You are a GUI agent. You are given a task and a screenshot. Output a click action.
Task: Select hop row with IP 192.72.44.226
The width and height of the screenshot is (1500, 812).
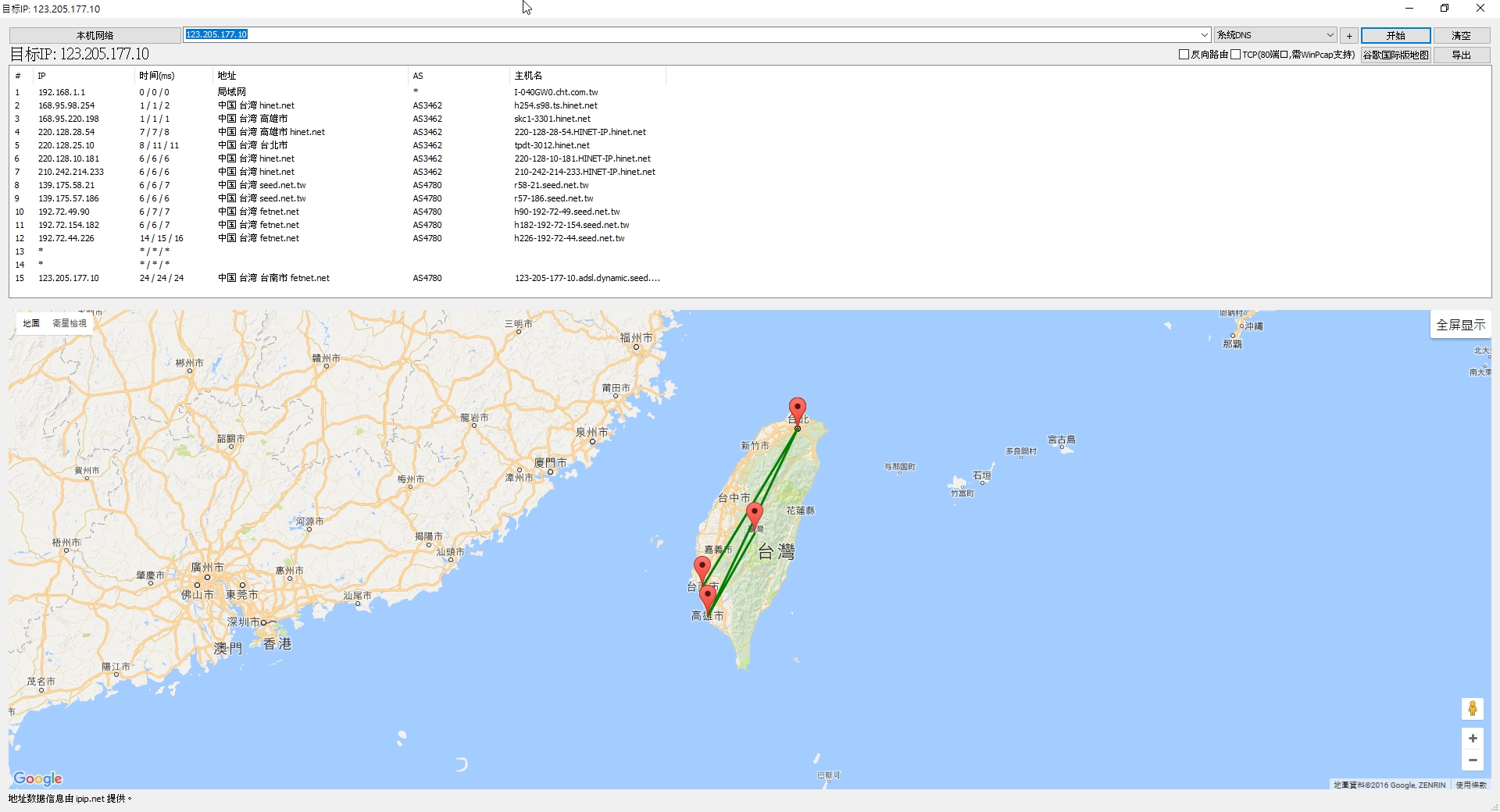click(338, 238)
